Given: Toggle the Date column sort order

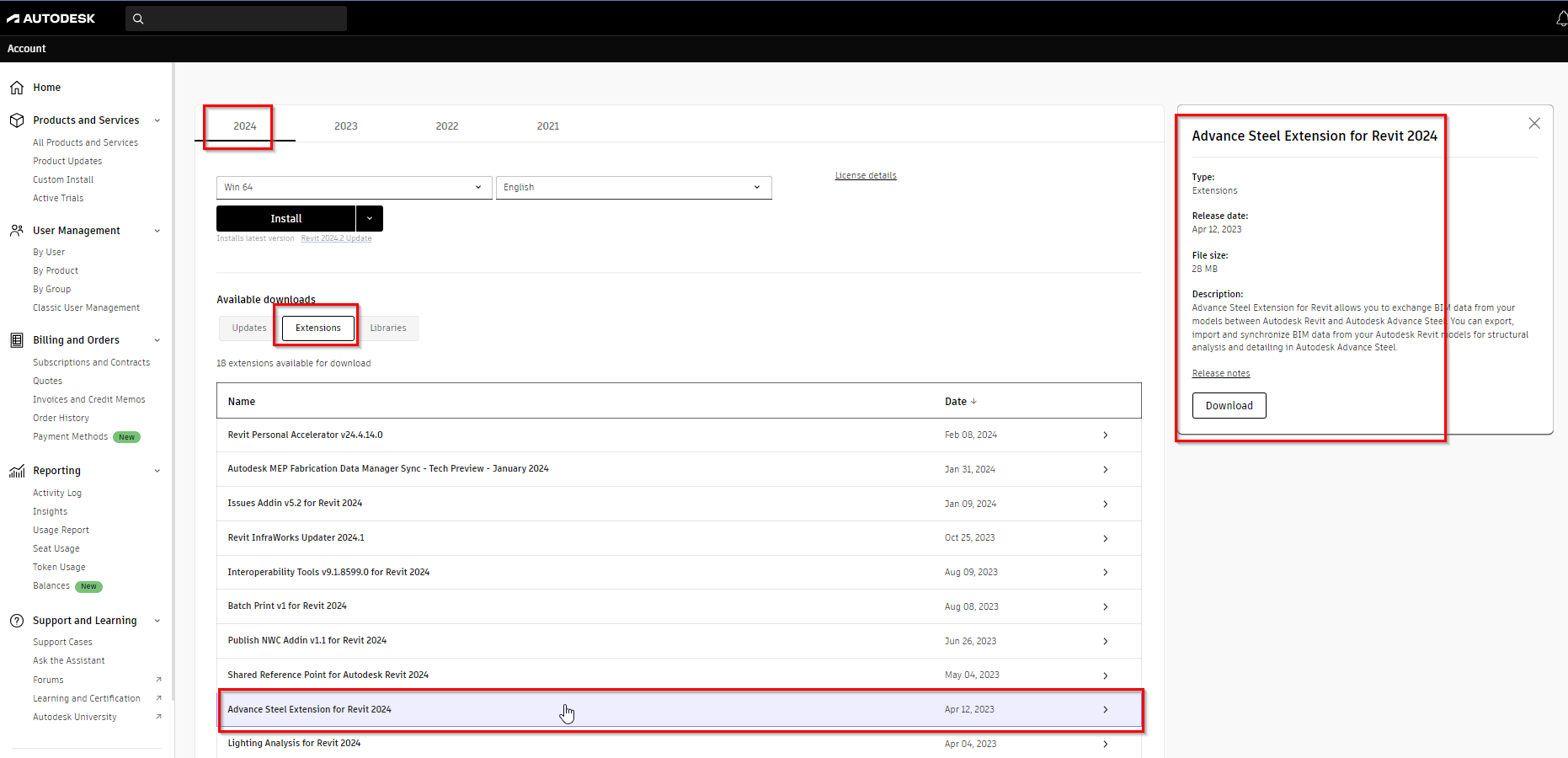Looking at the screenshot, I should (x=960, y=401).
